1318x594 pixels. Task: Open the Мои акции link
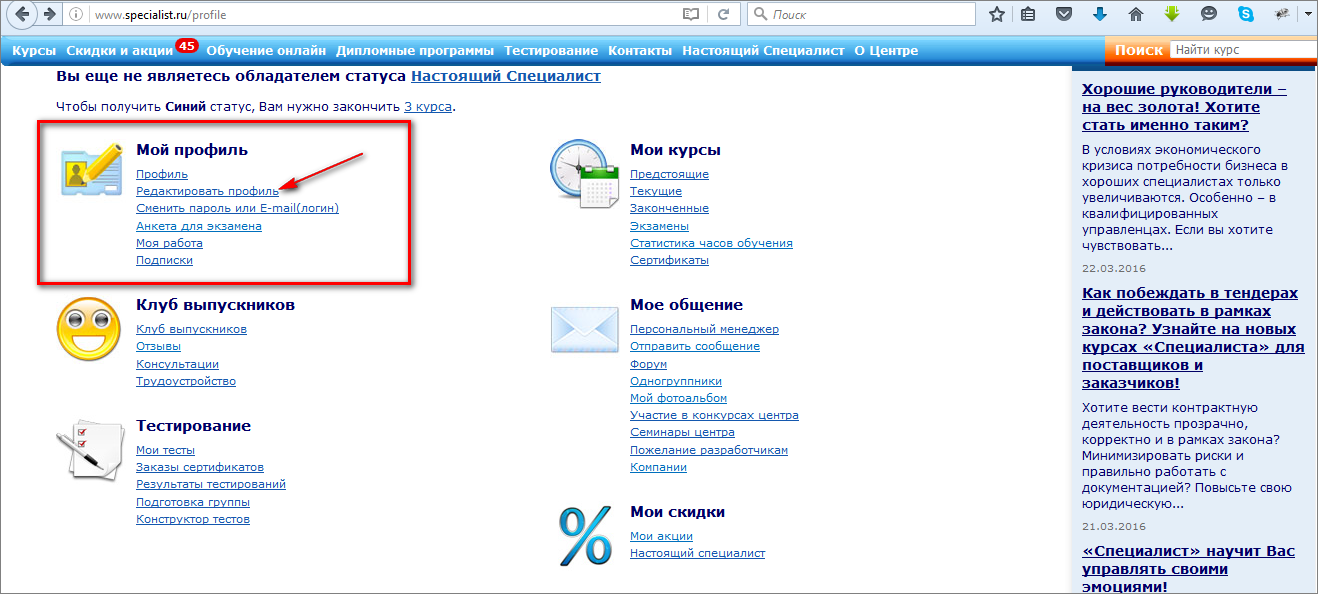[661, 536]
